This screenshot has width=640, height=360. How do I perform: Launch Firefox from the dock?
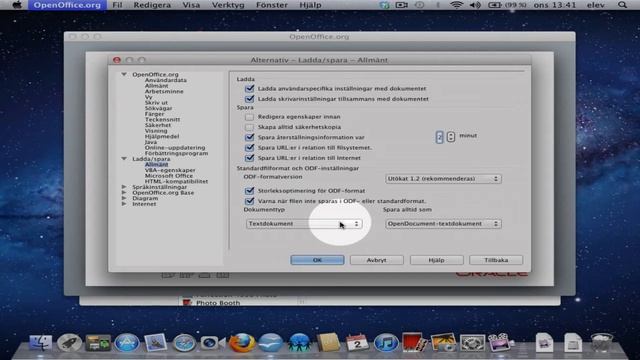click(242, 342)
